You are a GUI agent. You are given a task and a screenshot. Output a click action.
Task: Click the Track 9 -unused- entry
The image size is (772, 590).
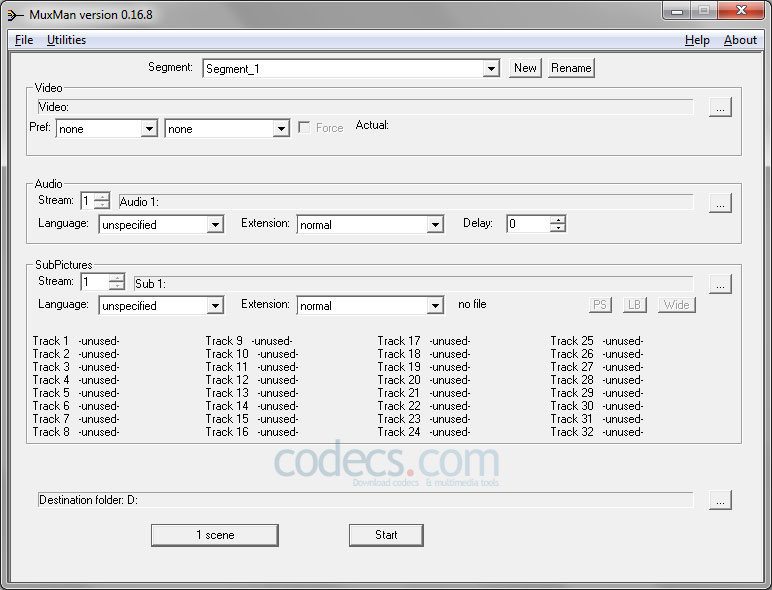tap(249, 341)
